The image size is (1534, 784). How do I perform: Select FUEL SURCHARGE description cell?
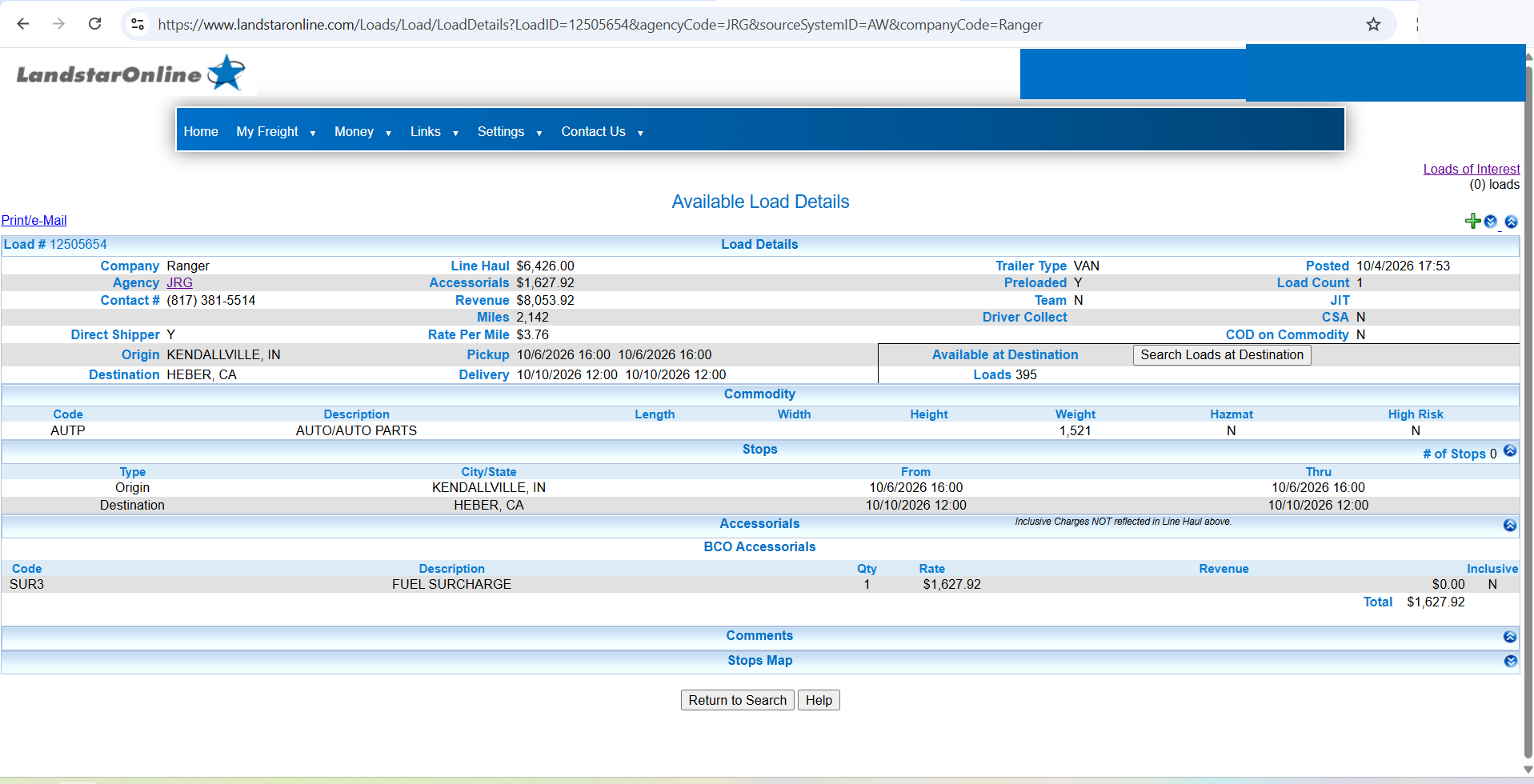tap(451, 584)
